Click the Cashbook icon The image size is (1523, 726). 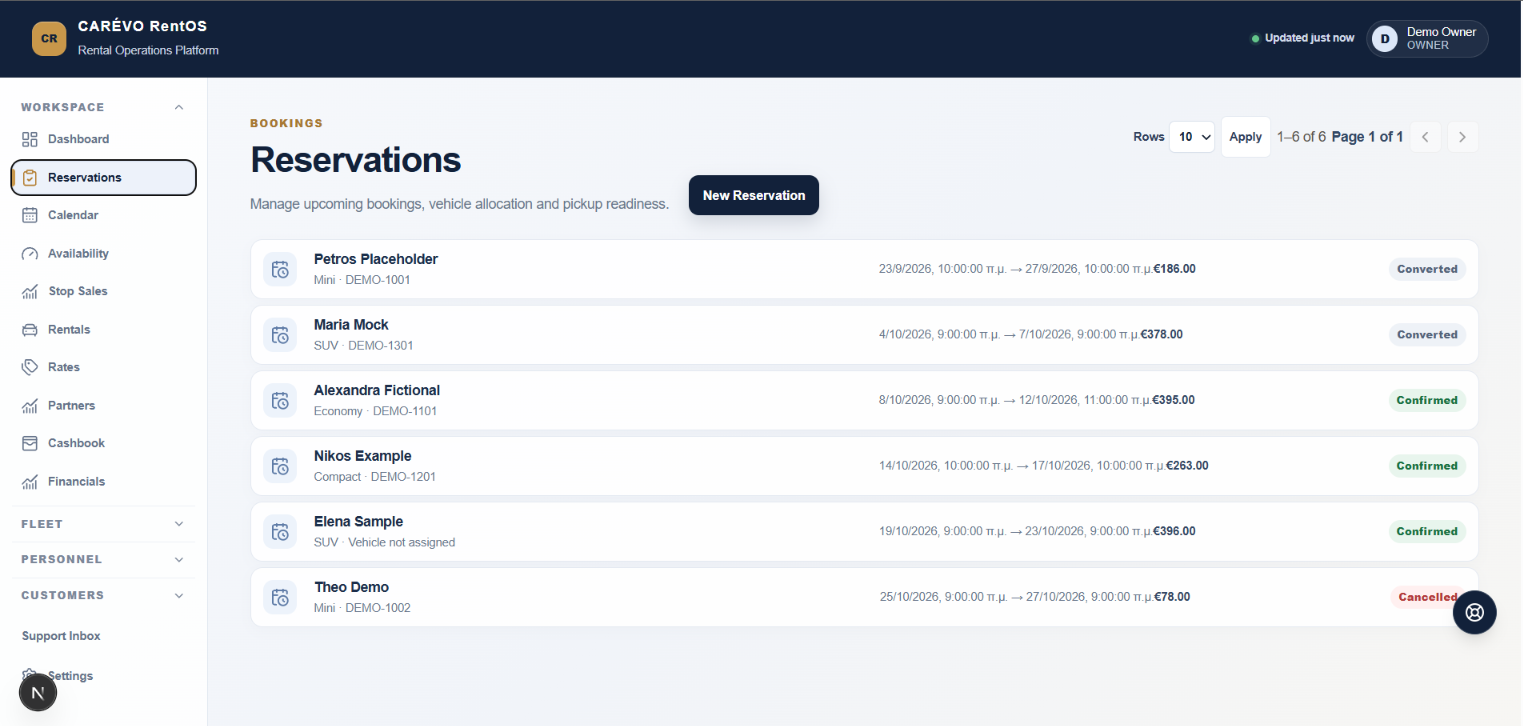(x=30, y=443)
